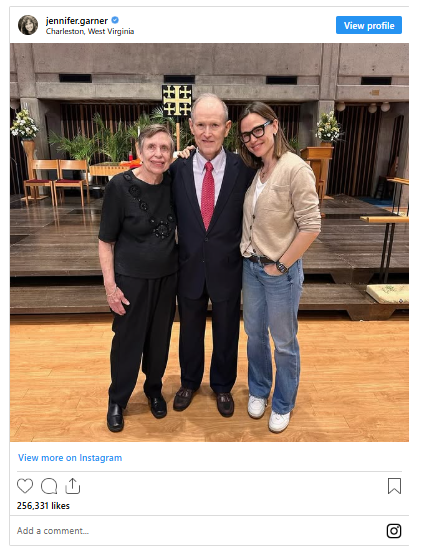
Task: Click the left flower arrangement in the photo
Action: [24, 124]
